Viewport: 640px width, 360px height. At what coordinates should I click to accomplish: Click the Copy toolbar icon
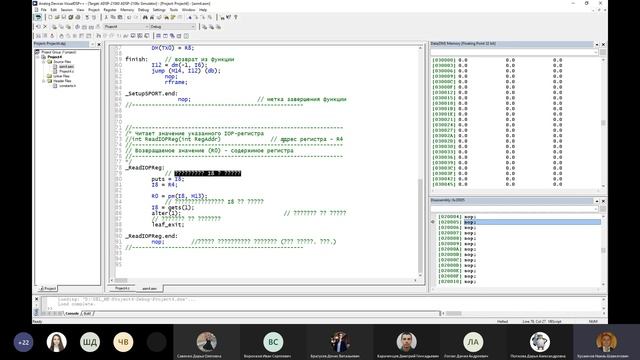113,18
